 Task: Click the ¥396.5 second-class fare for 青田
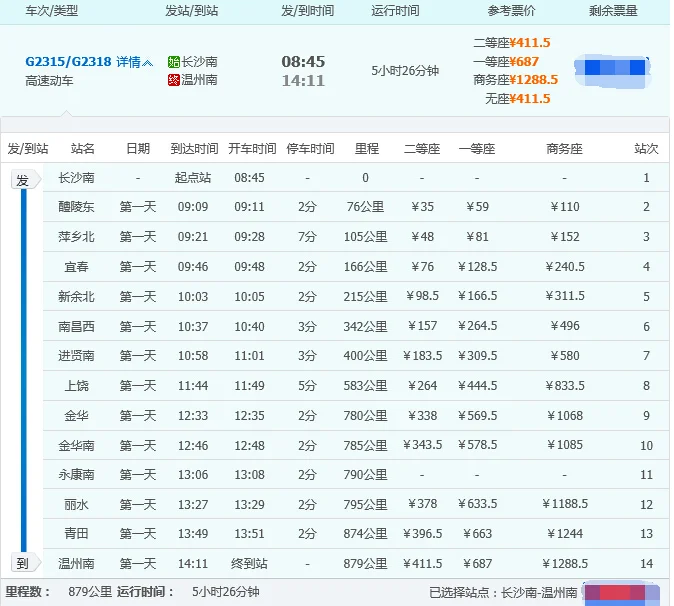[x=423, y=534]
